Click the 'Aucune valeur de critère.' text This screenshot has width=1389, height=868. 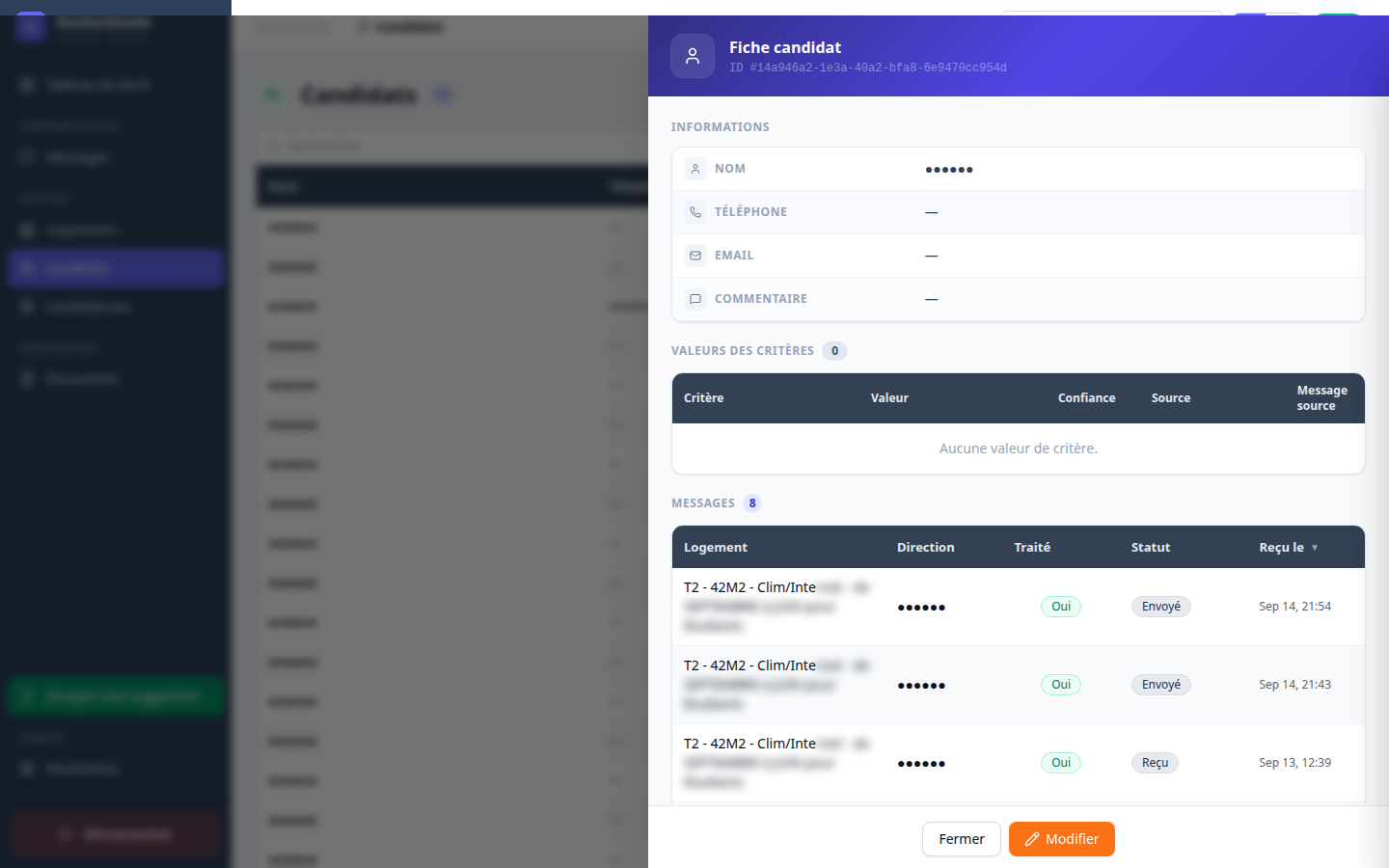1019,448
